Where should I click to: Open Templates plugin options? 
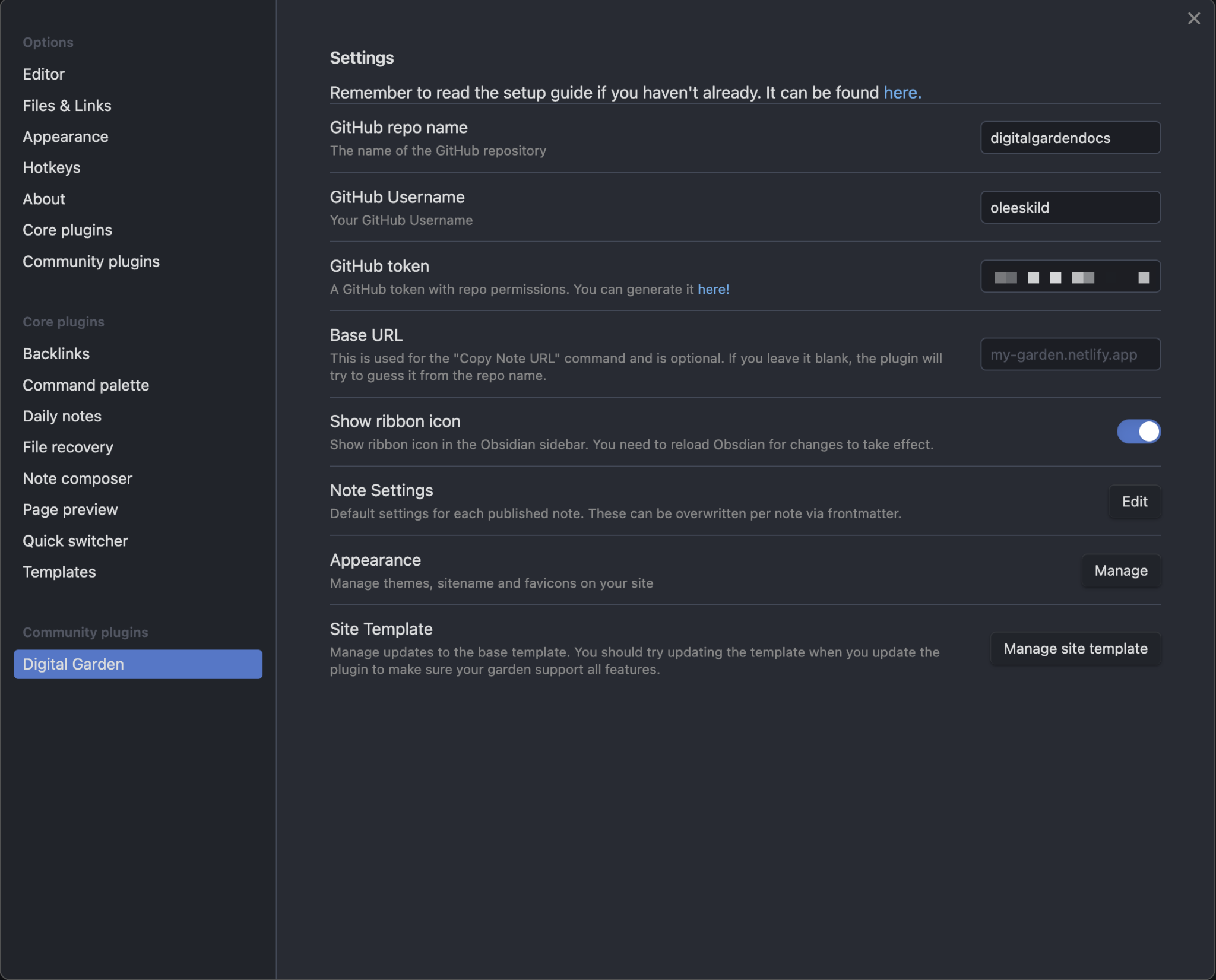(58, 572)
